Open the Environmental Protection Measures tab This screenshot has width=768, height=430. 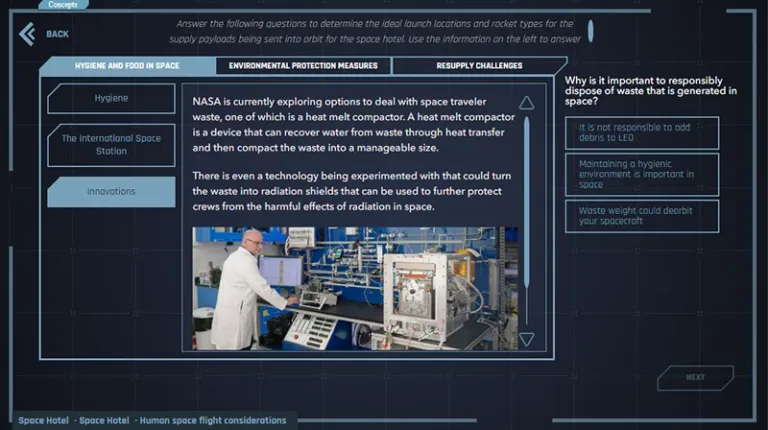303,66
